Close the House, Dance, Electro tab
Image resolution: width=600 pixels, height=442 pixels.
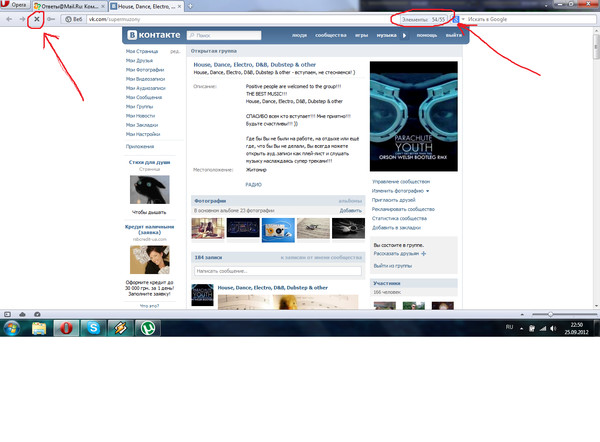coord(179,7)
